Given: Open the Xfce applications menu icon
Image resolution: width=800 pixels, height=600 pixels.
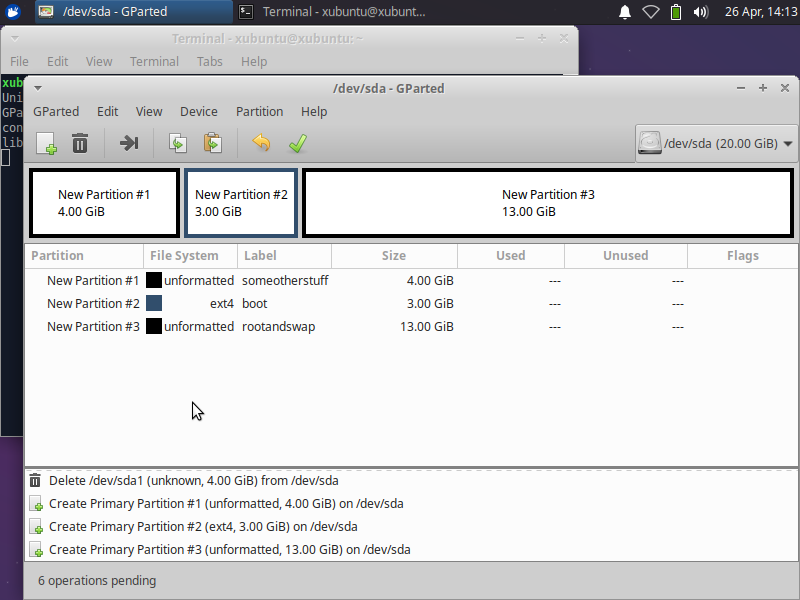Looking at the screenshot, I should click(13, 12).
